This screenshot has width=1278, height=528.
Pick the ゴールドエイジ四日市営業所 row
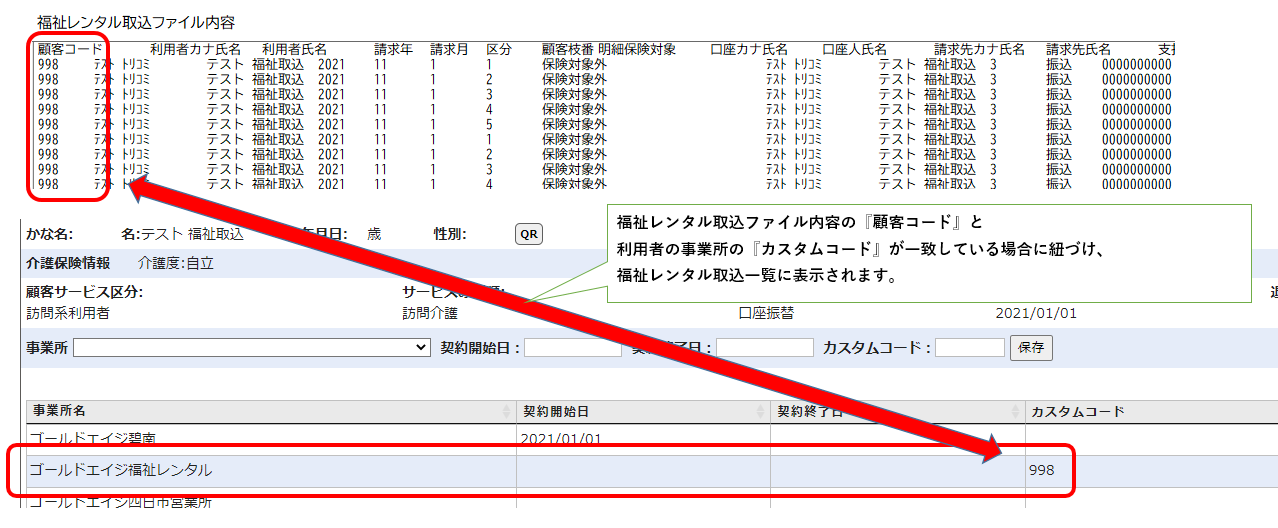(x=120, y=502)
